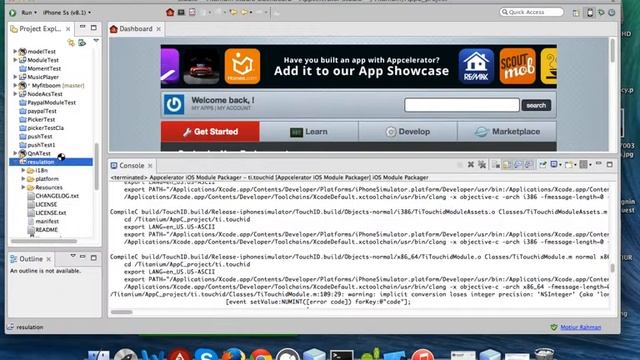
Task: Click the Dashboard search input field
Action: (462, 105)
